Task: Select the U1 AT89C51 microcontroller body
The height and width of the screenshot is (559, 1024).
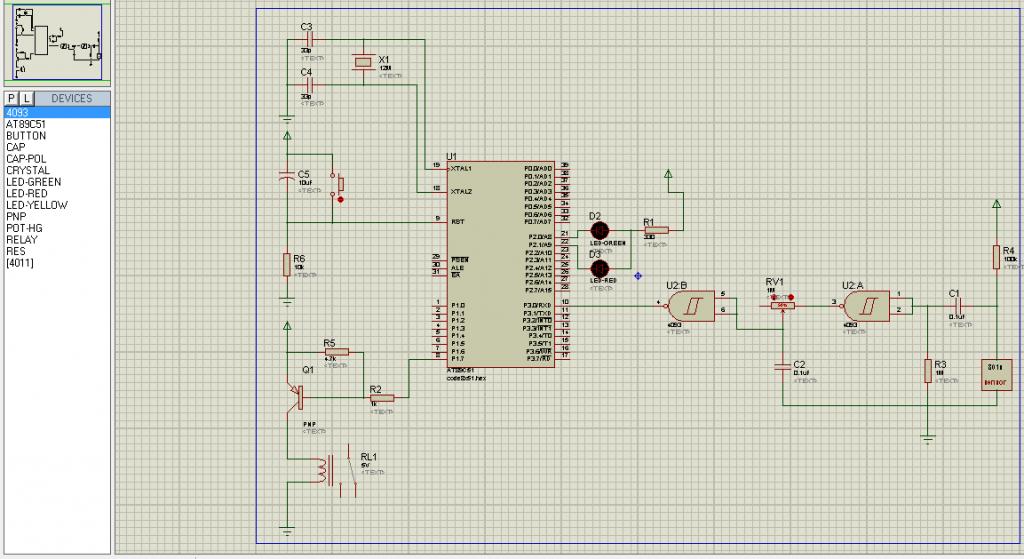Action: [501, 264]
